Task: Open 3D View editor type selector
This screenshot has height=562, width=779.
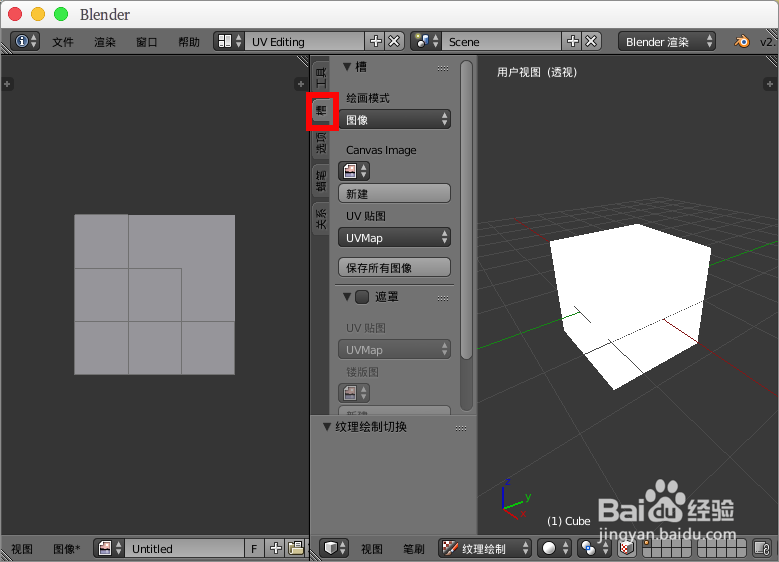Action: pos(335,548)
